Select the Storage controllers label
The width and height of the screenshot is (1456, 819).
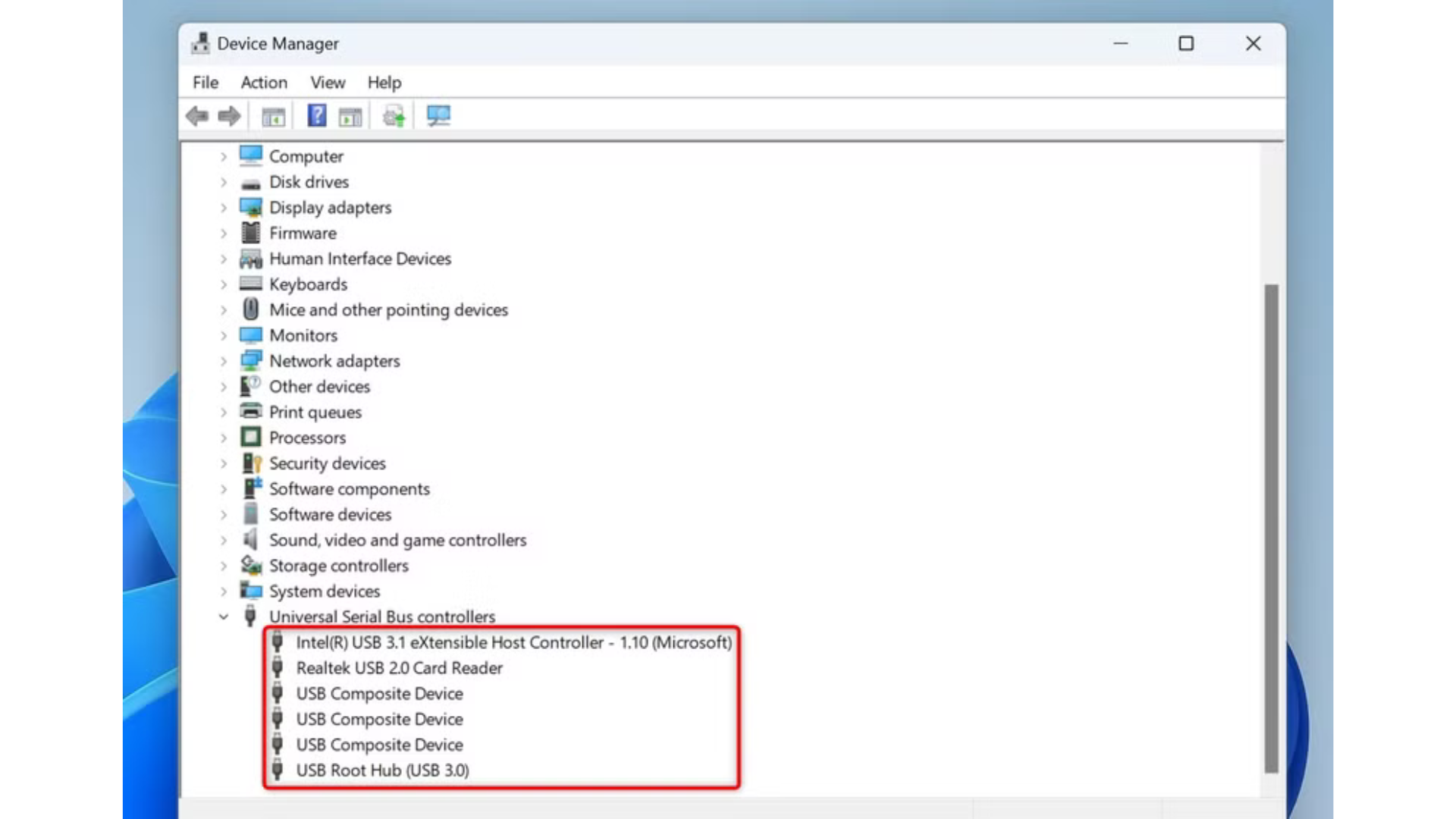coord(339,566)
